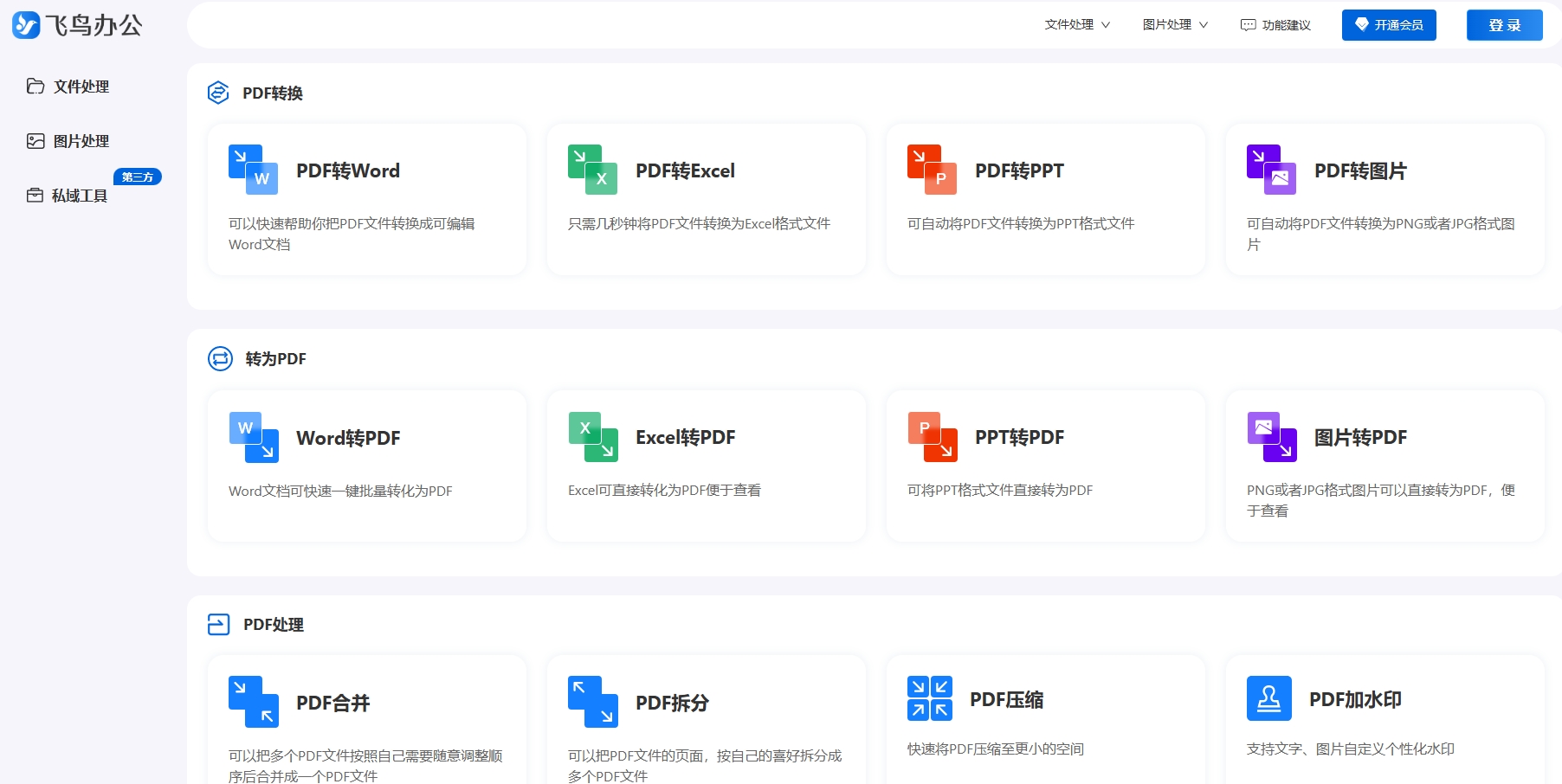This screenshot has width=1562, height=784.
Task: Click the Word转PDF icon
Action: point(254,437)
